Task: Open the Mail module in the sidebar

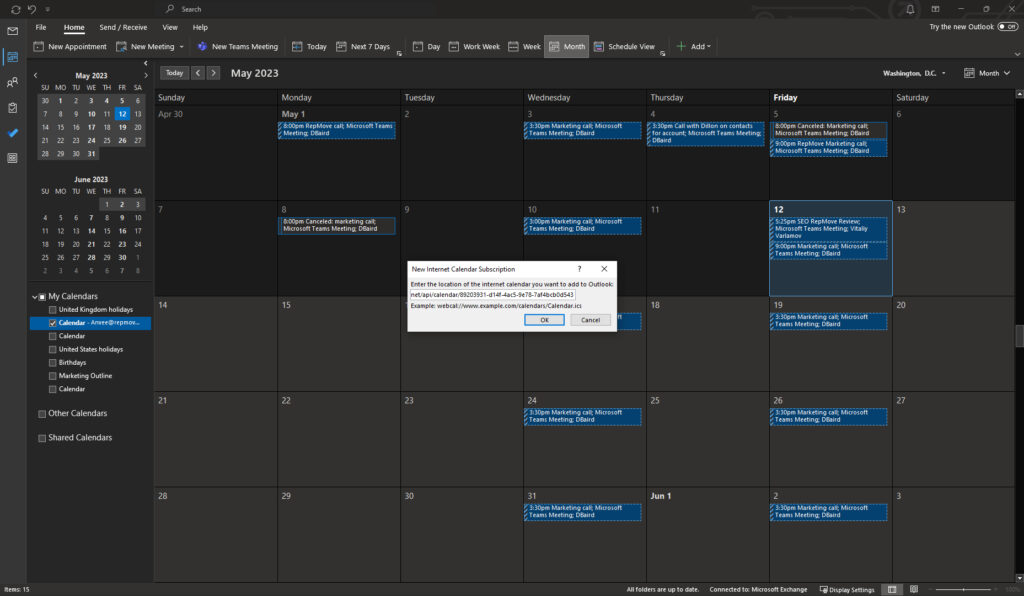Action: click(12, 31)
